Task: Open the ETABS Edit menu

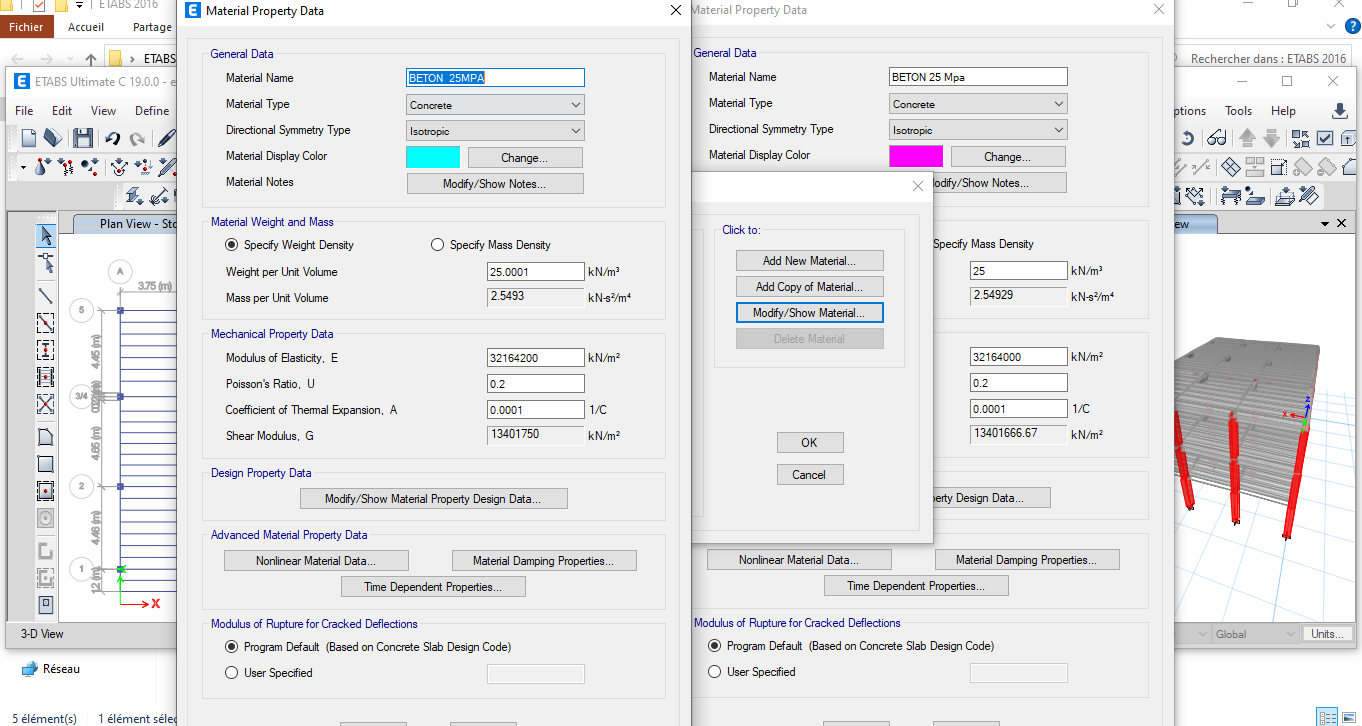Action: click(x=62, y=111)
